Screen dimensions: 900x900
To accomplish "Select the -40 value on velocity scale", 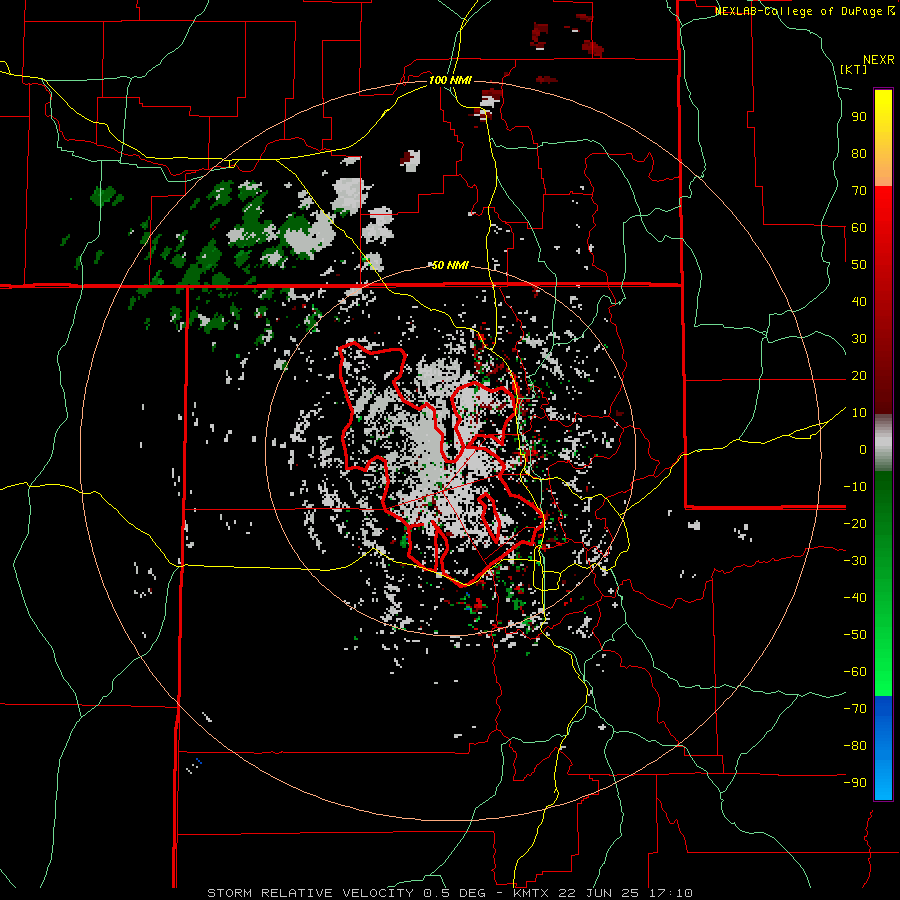I will point(855,598).
